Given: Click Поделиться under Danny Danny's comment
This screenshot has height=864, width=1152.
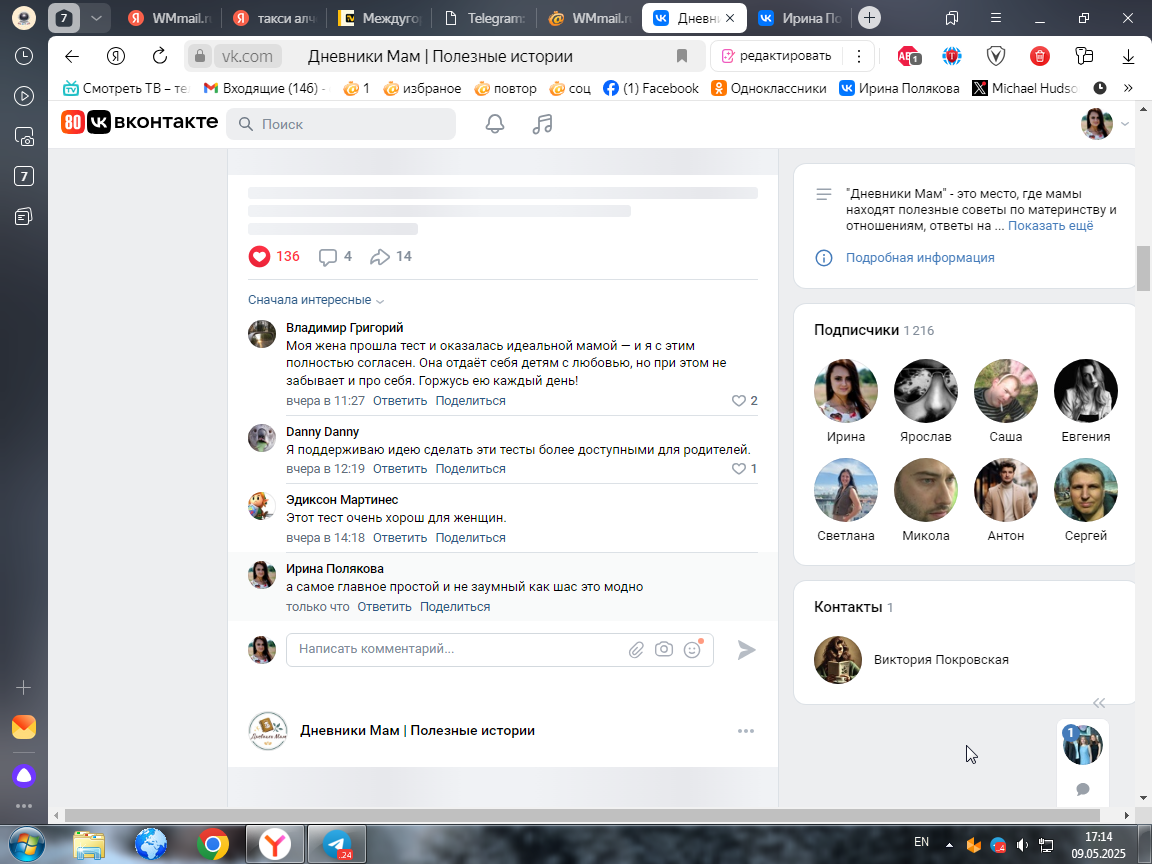Looking at the screenshot, I should tap(470, 469).
